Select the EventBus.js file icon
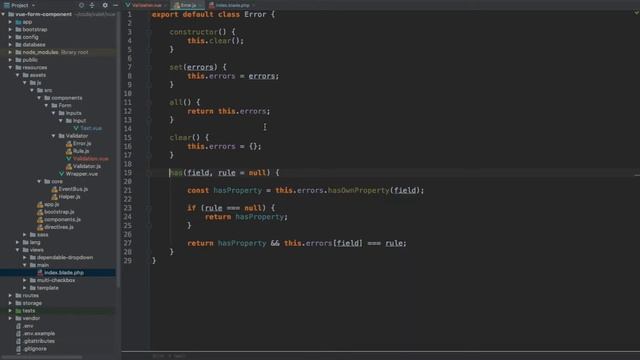Screen dimensions: 640x360 point(54,189)
